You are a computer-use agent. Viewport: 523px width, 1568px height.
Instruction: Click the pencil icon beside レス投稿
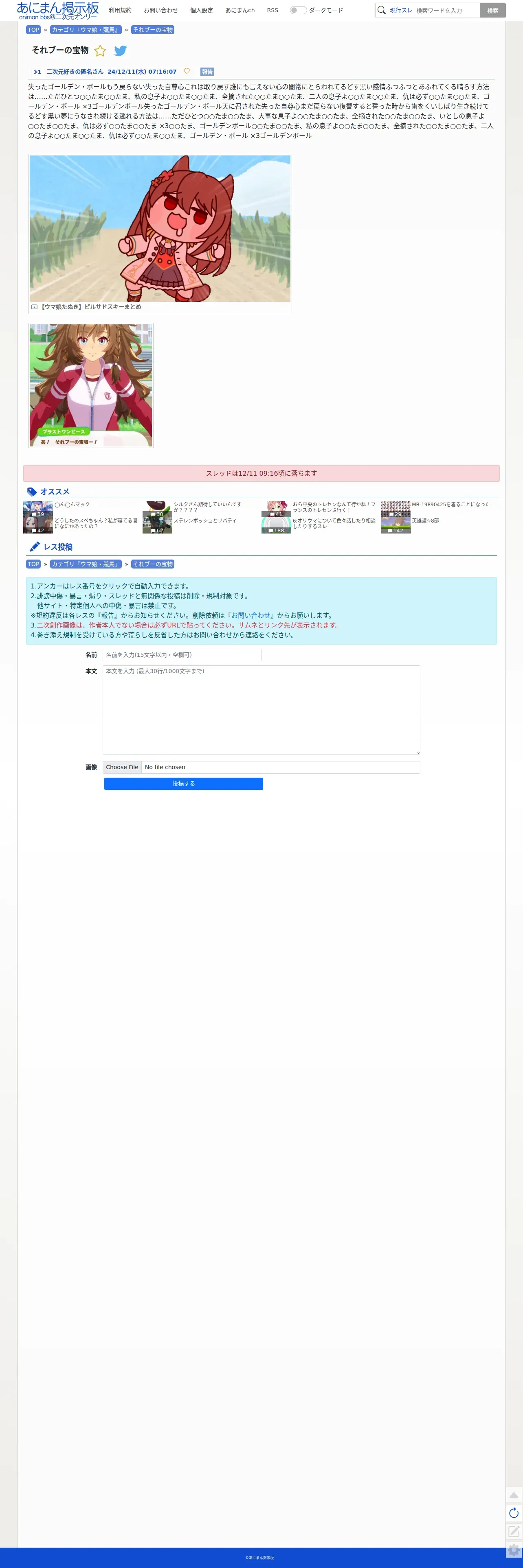click(35, 547)
